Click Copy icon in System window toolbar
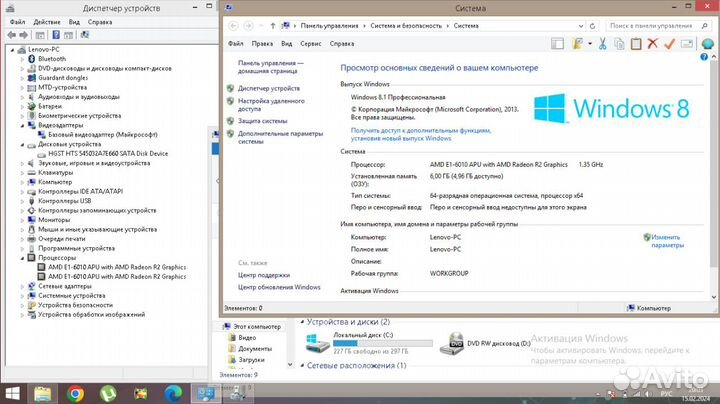720x404 pixels. coord(619,44)
